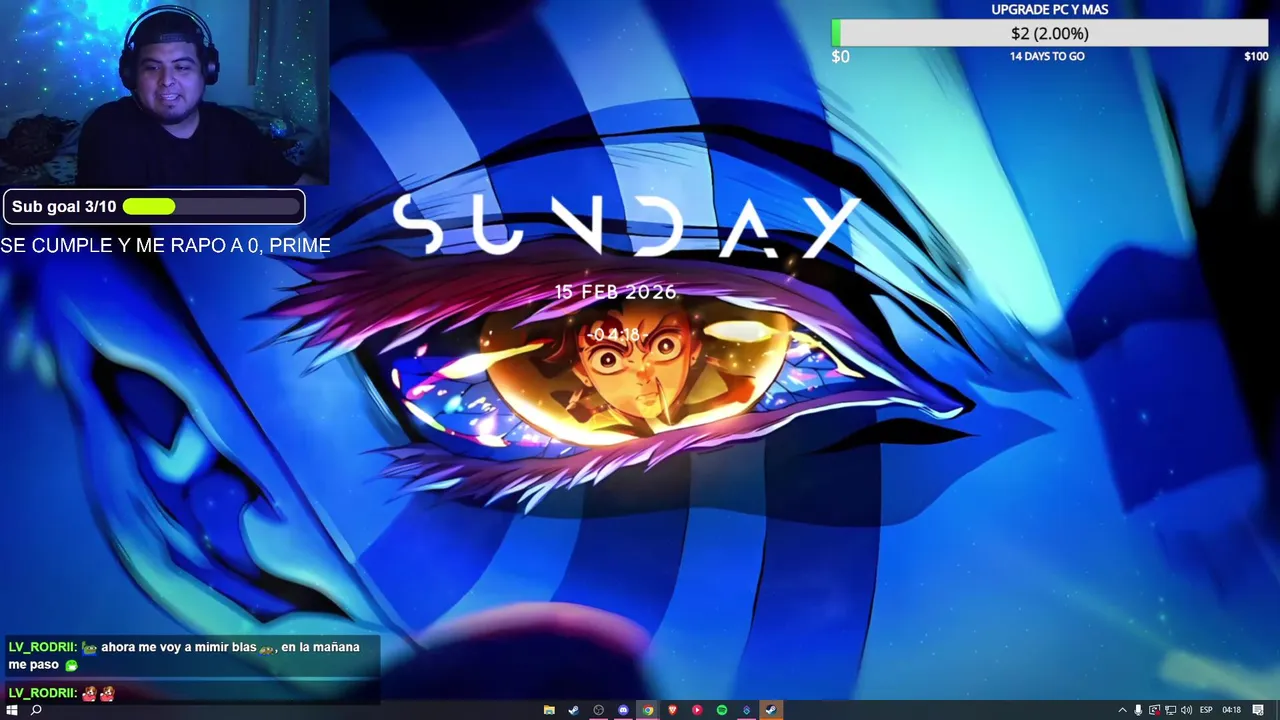Click the 04:18 wallpaper clock text
This screenshot has width=1280, height=720.
point(615,335)
